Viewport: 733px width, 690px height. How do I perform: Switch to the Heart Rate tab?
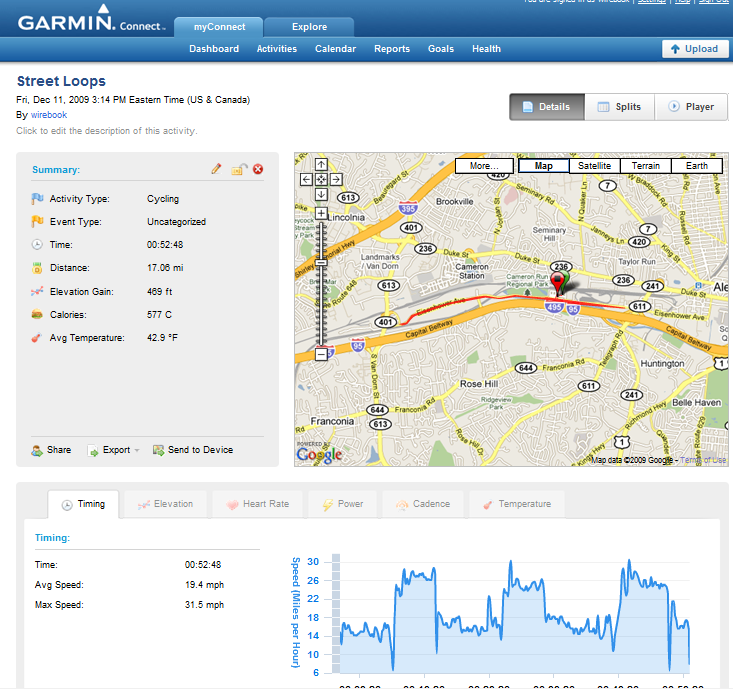257,504
